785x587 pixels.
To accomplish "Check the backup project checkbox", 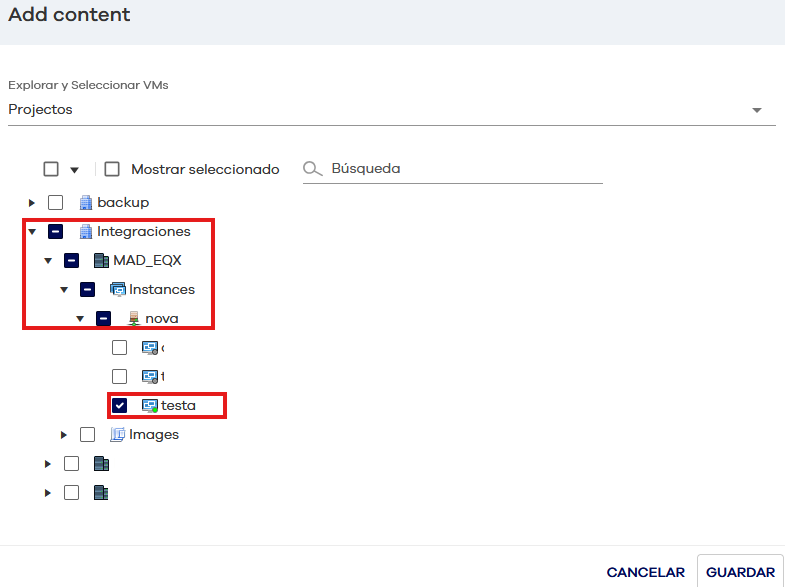I will 56,203.
